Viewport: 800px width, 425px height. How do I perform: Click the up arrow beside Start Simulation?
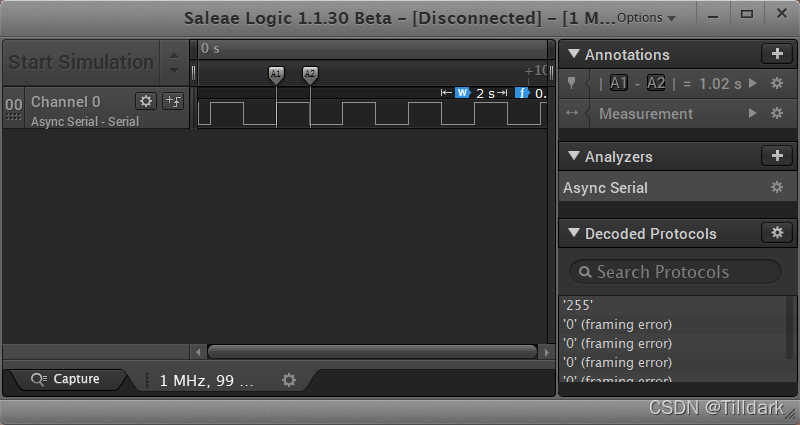(174, 55)
